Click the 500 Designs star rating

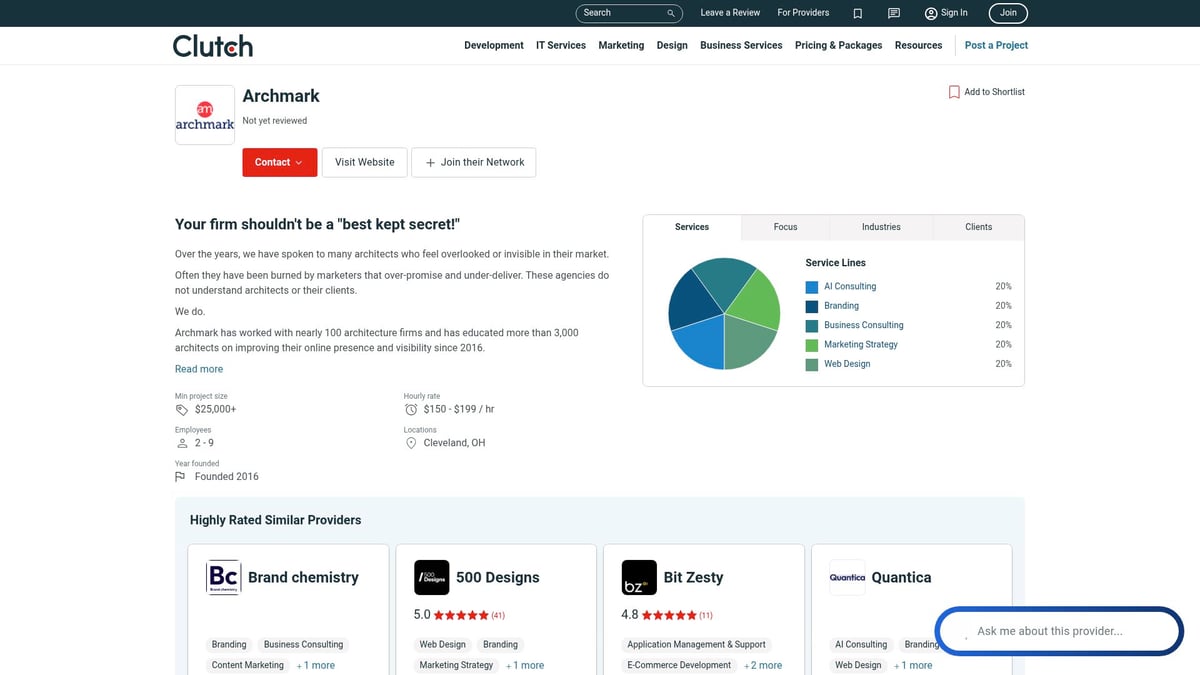pos(462,615)
